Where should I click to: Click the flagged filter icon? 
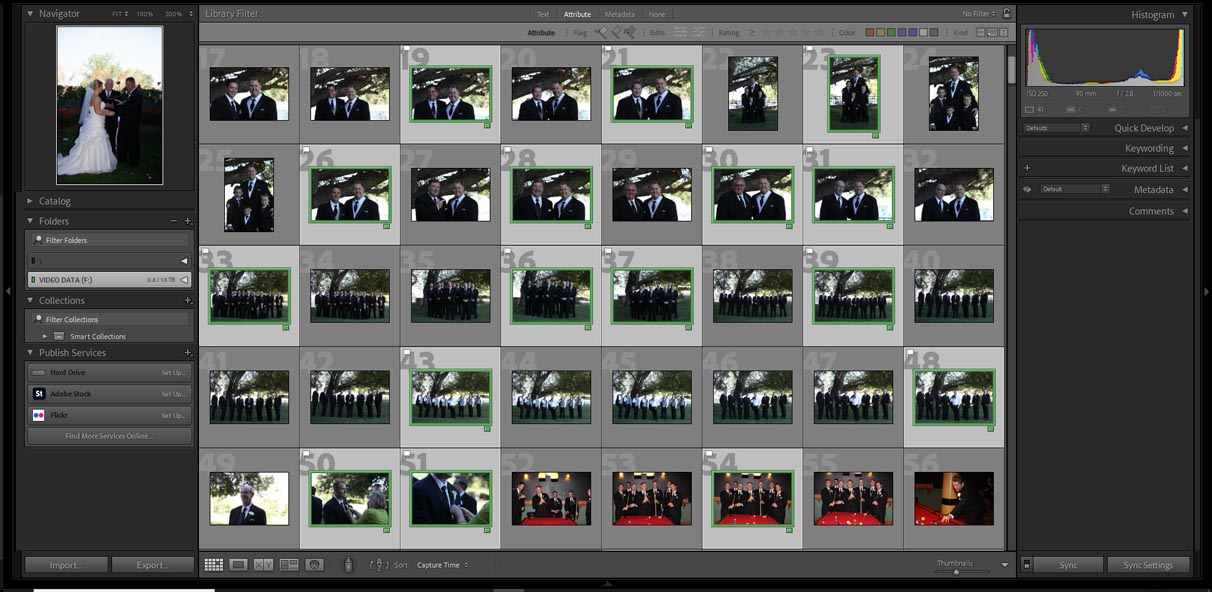(600, 31)
